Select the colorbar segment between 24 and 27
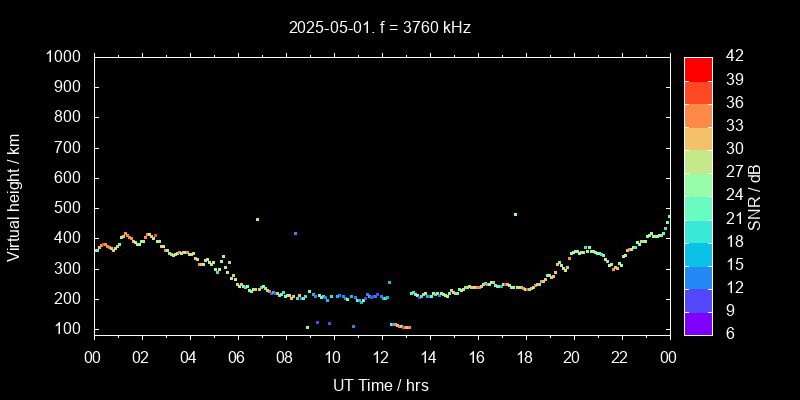 (698, 184)
